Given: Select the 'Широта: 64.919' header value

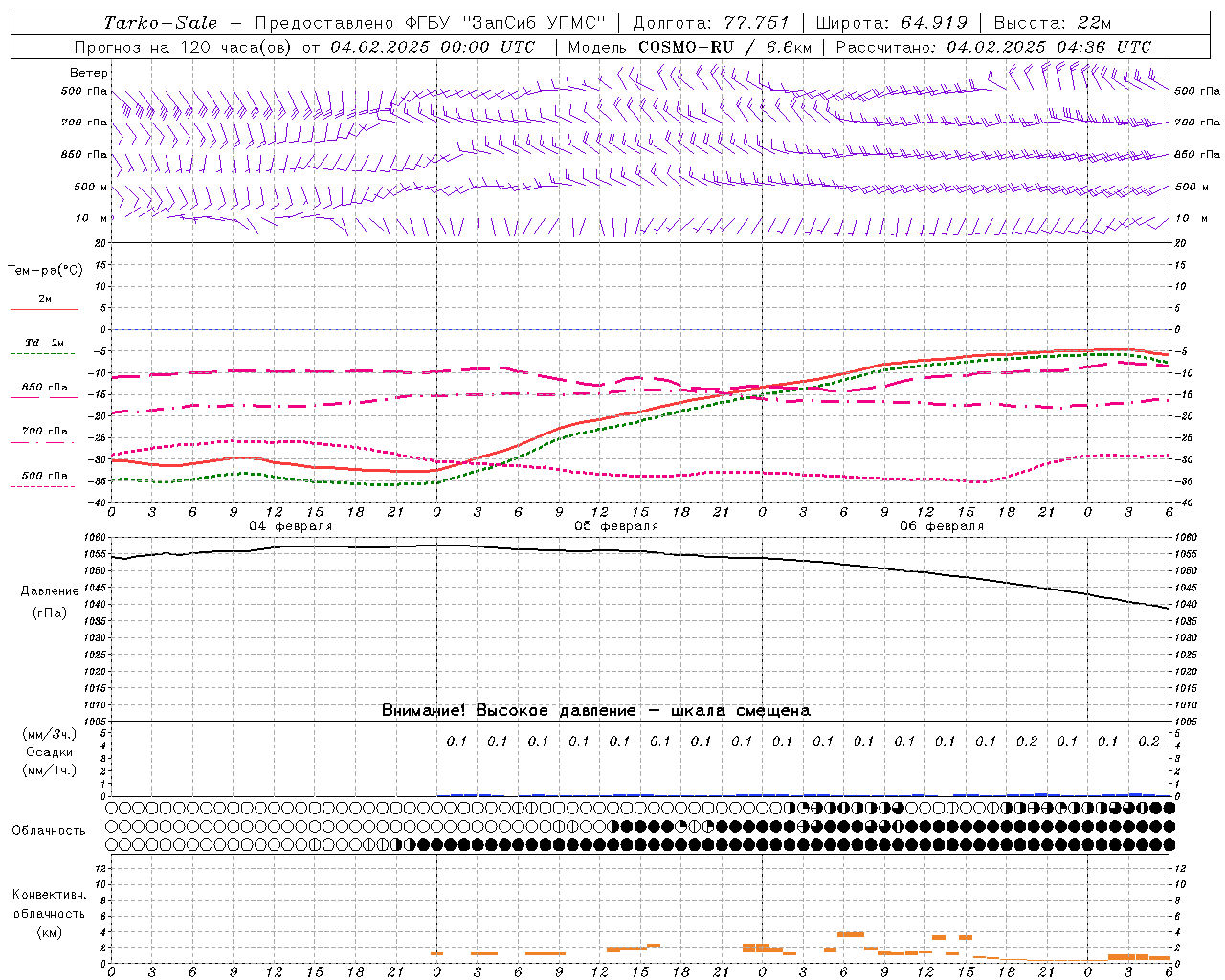Looking at the screenshot, I should [x=892, y=23].
